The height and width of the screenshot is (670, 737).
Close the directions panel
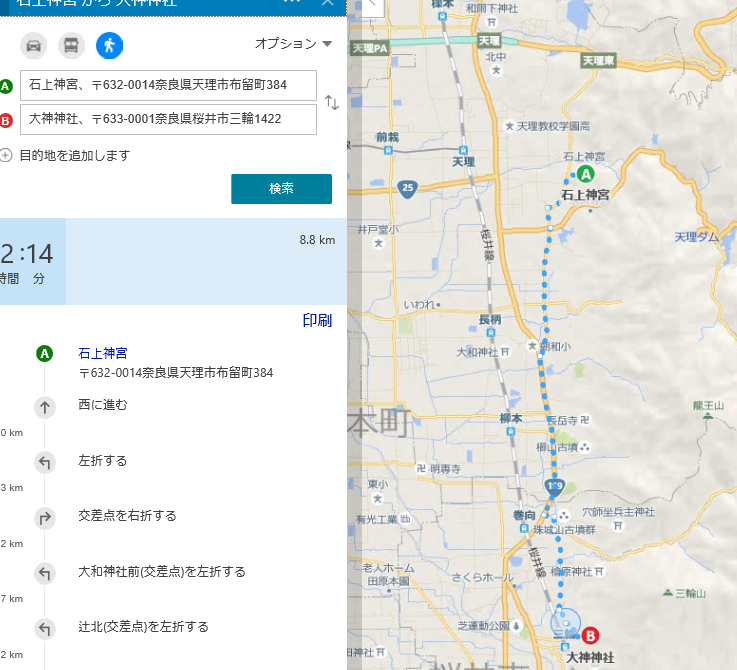click(327, 3)
